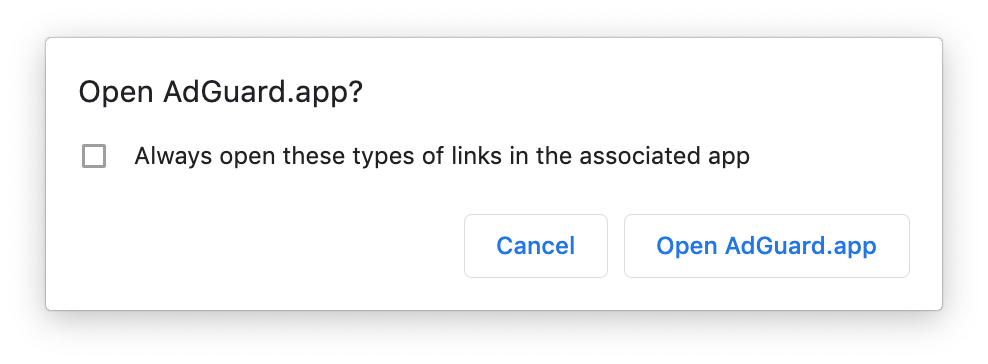Select the empty square checkbox box
This screenshot has height=364, width=988.
pyautogui.click(x=94, y=156)
